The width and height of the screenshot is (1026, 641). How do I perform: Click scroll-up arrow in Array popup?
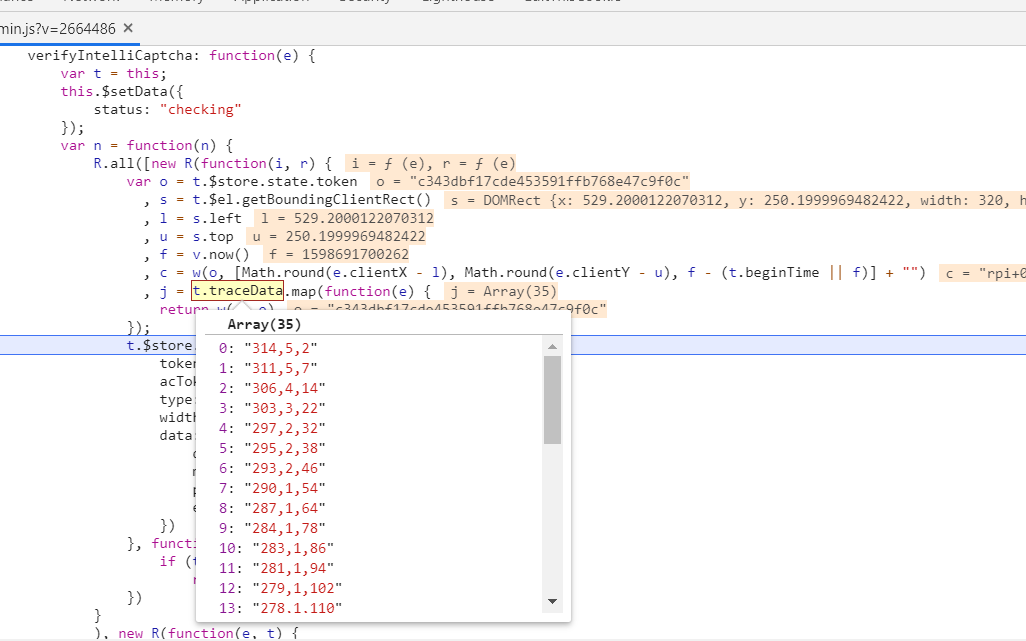pos(552,346)
